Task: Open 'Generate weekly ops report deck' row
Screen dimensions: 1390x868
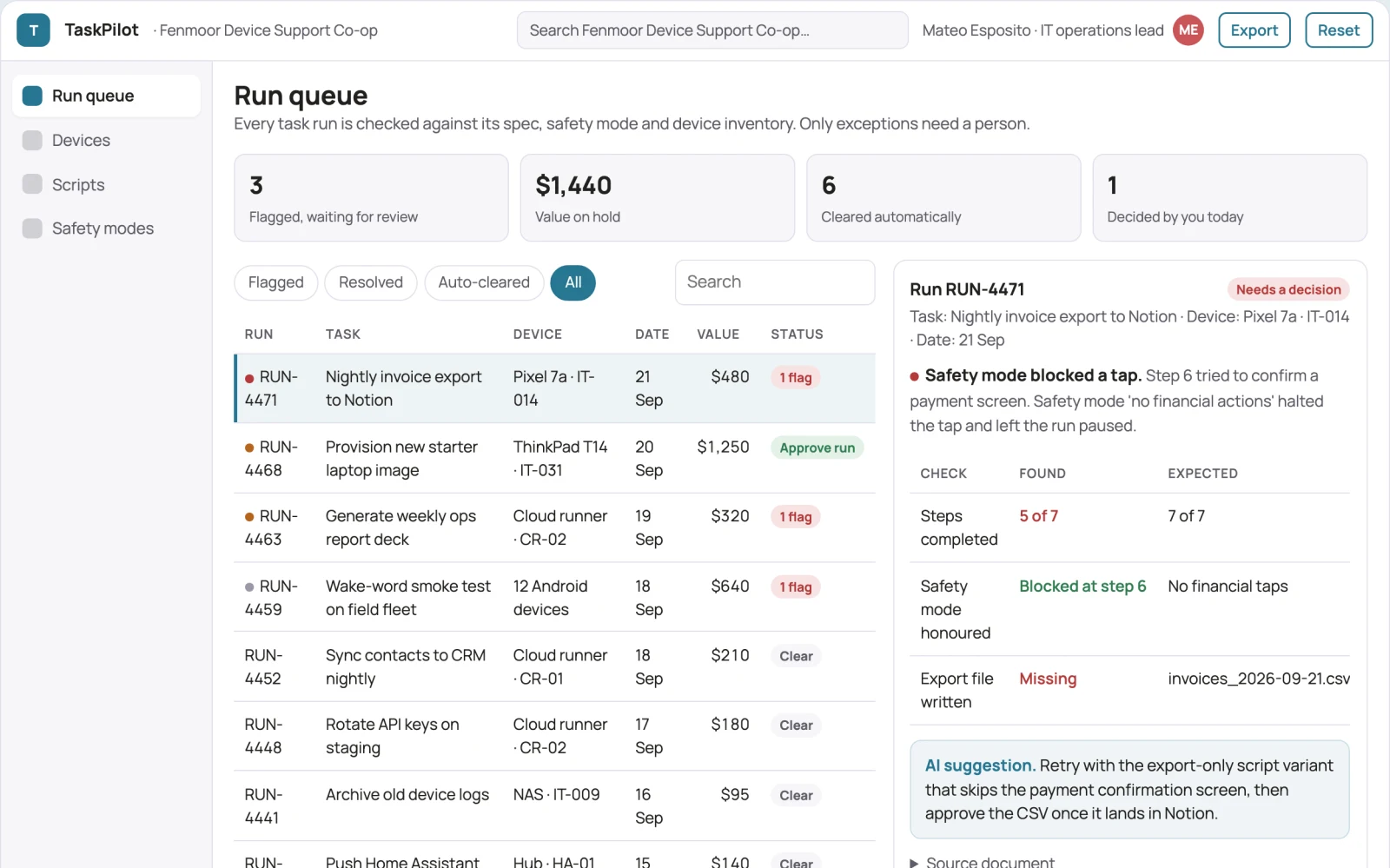Action: pyautogui.click(x=555, y=527)
